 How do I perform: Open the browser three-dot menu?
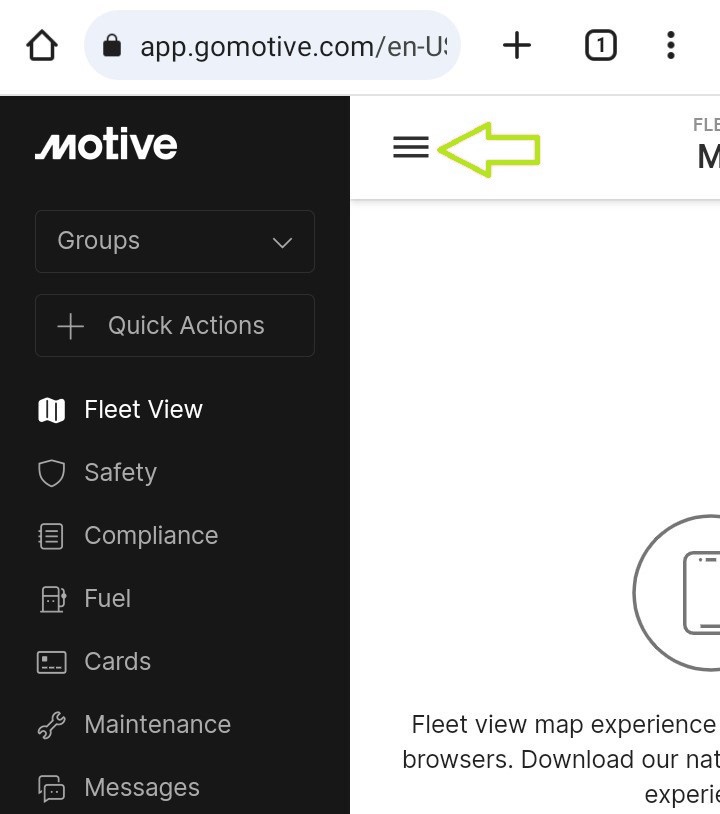click(671, 46)
